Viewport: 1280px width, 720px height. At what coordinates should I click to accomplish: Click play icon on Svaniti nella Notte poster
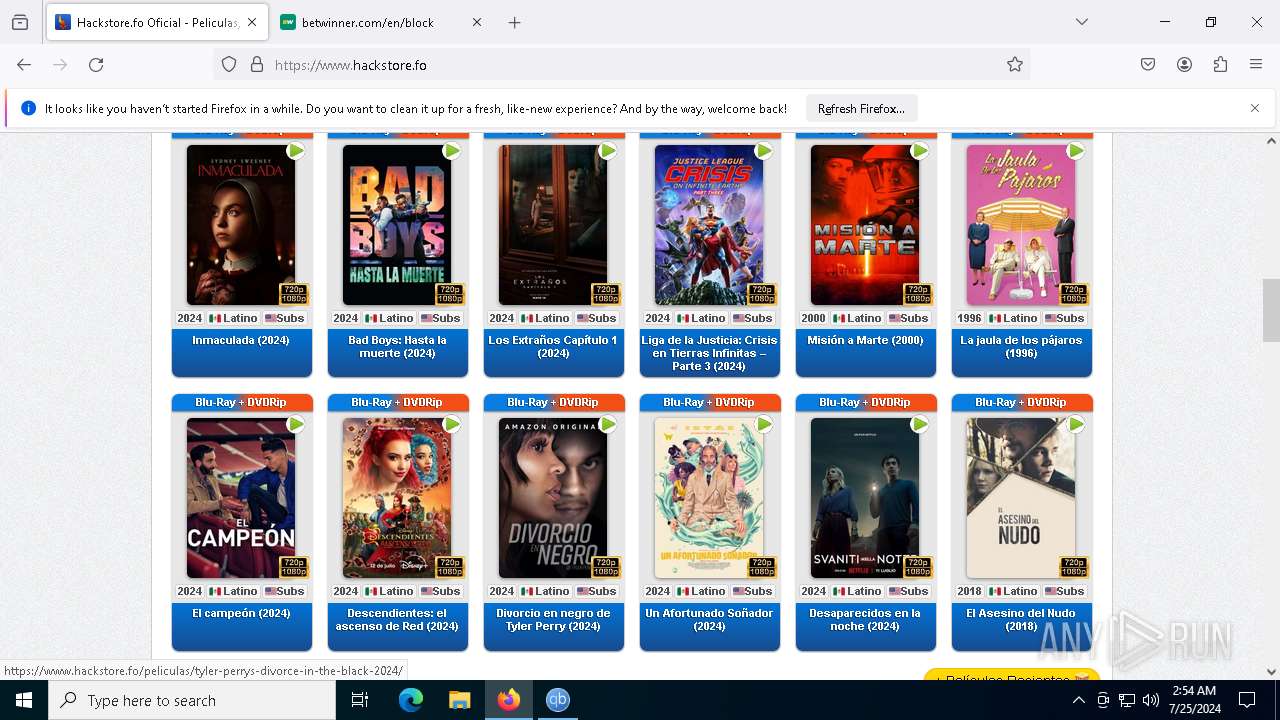click(x=920, y=424)
